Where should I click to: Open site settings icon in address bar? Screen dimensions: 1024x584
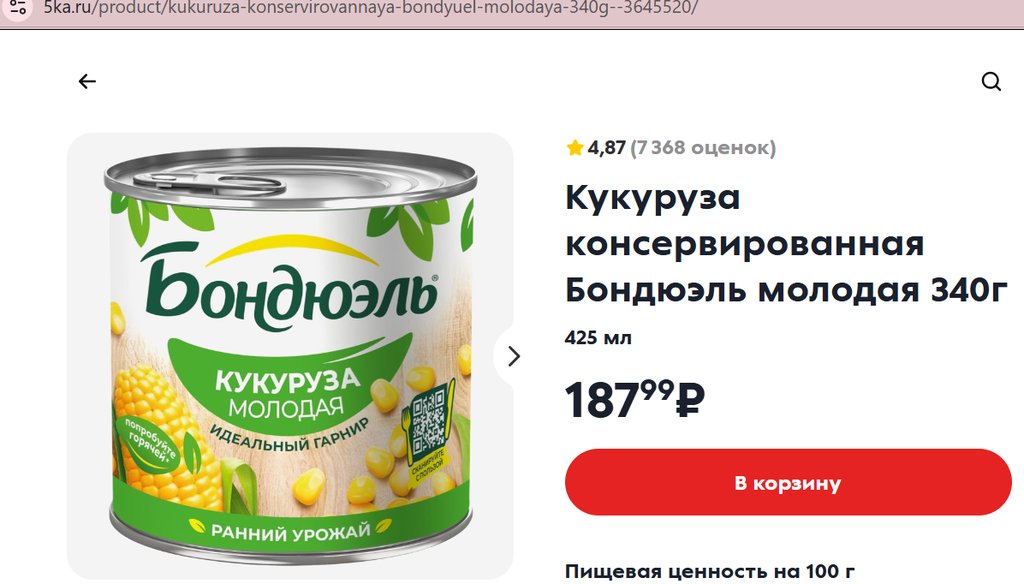[x=18, y=8]
